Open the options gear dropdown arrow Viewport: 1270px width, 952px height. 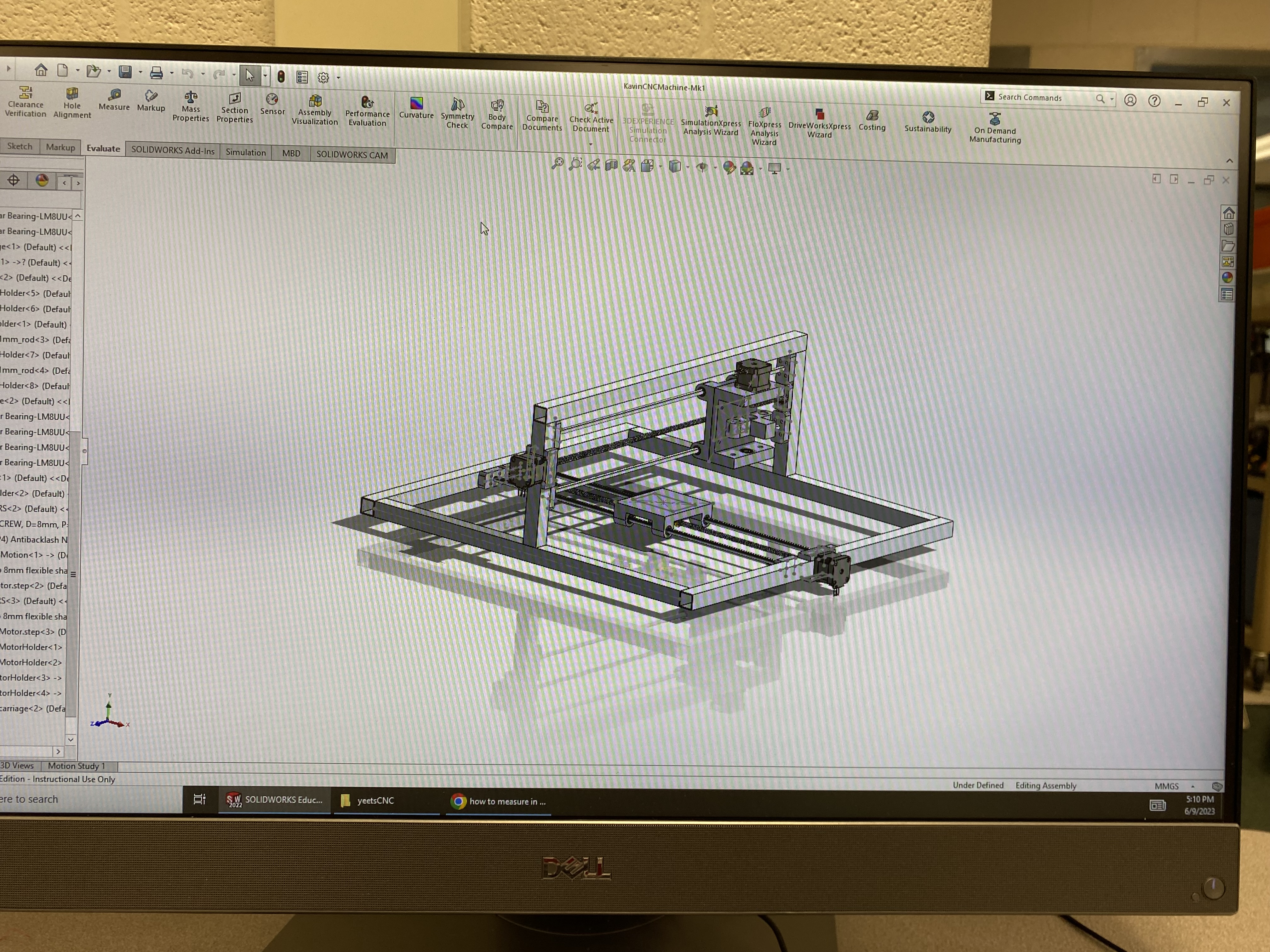coord(338,77)
